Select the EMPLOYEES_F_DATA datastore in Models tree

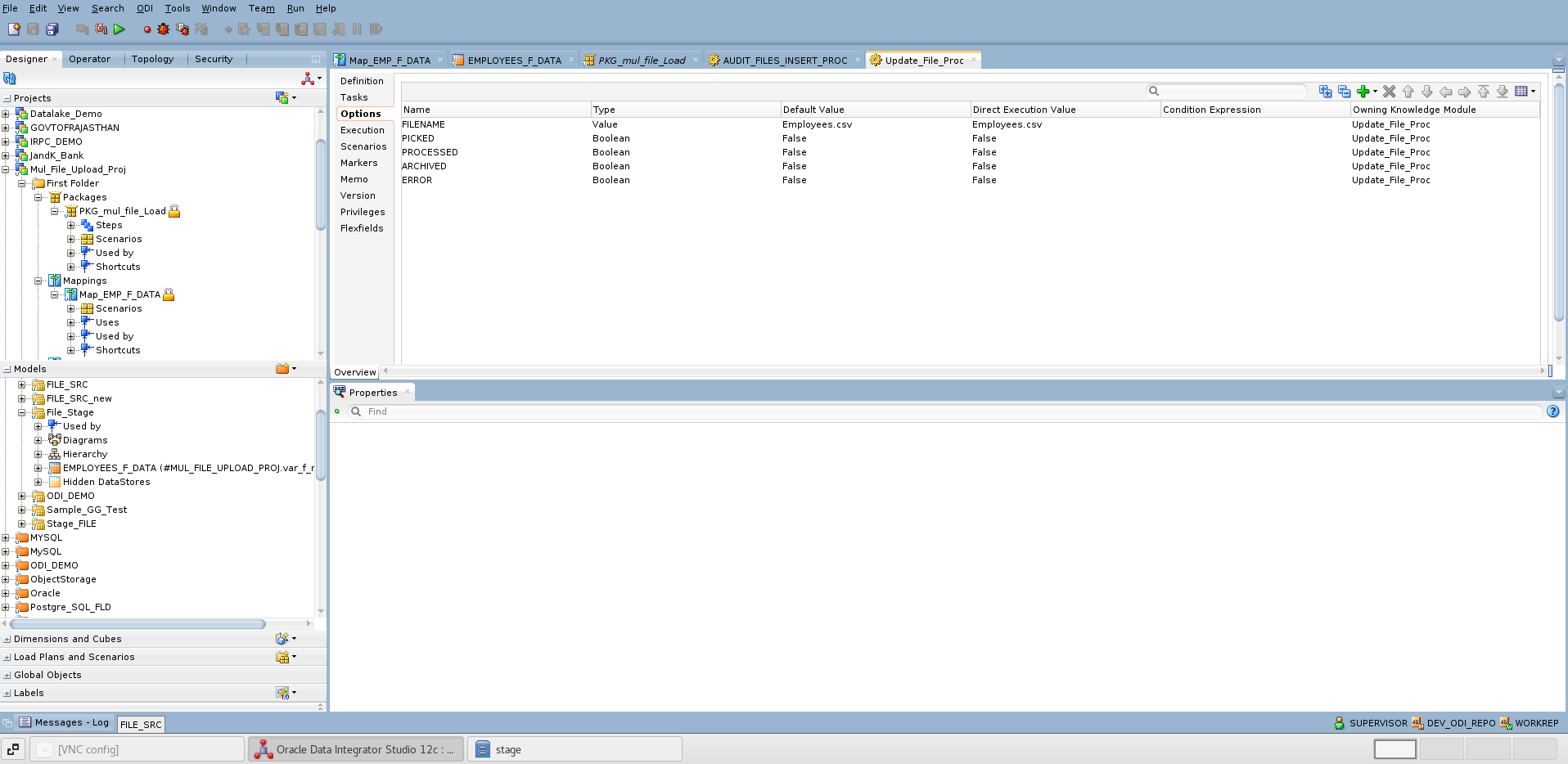coord(188,468)
